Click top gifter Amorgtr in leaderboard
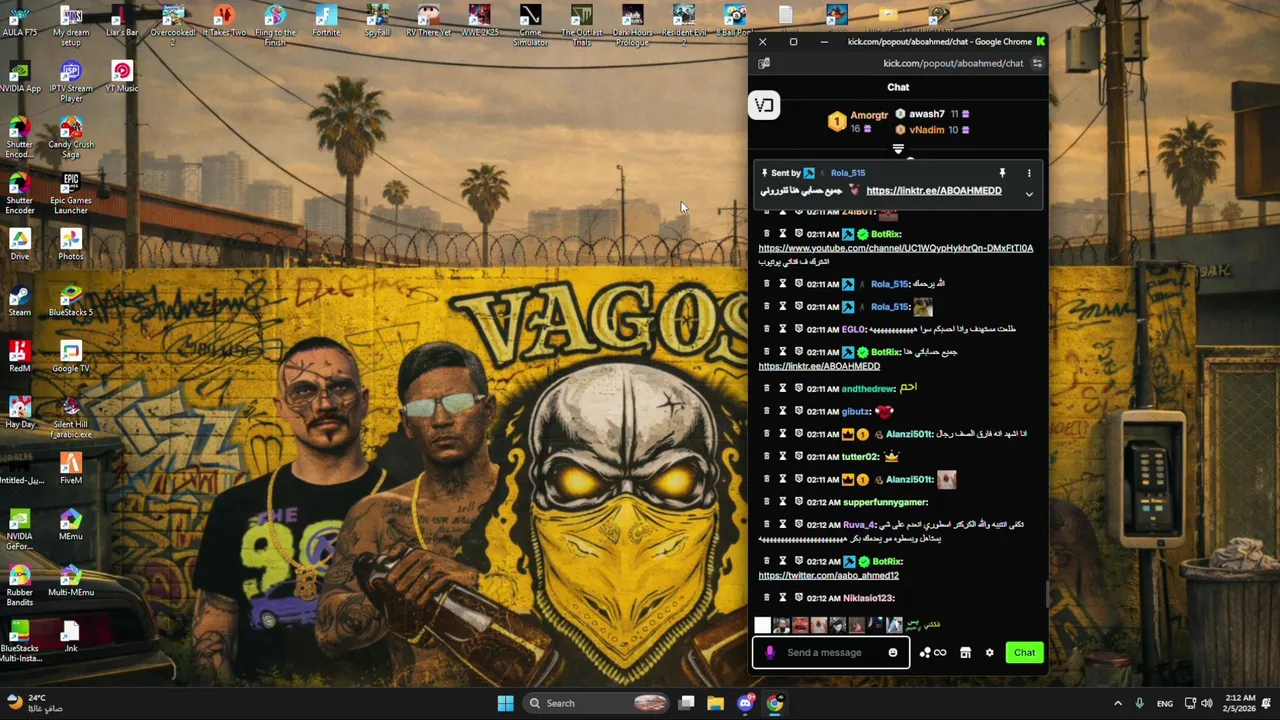 click(869, 116)
